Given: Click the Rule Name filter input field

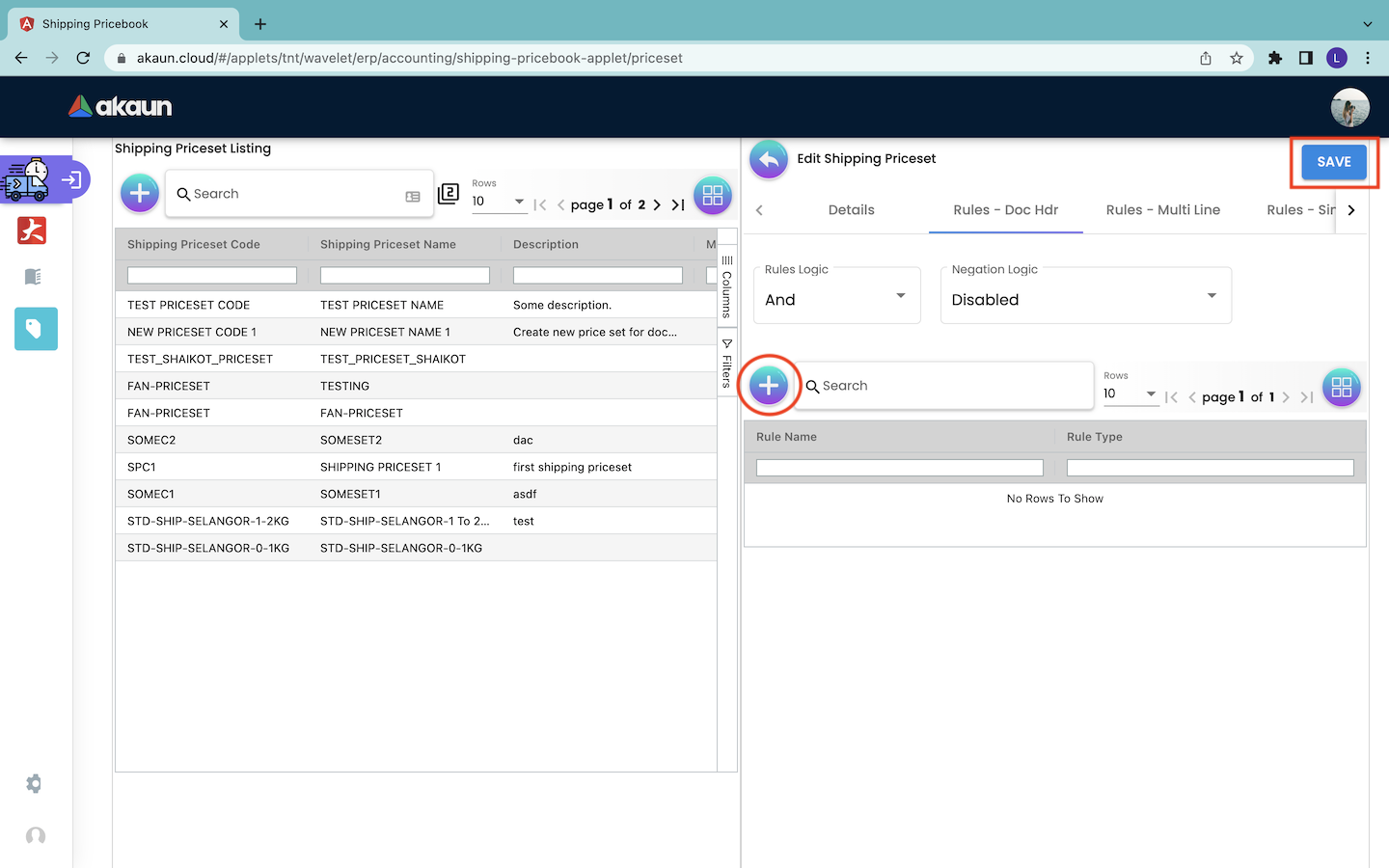Looking at the screenshot, I should pos(899,468).
